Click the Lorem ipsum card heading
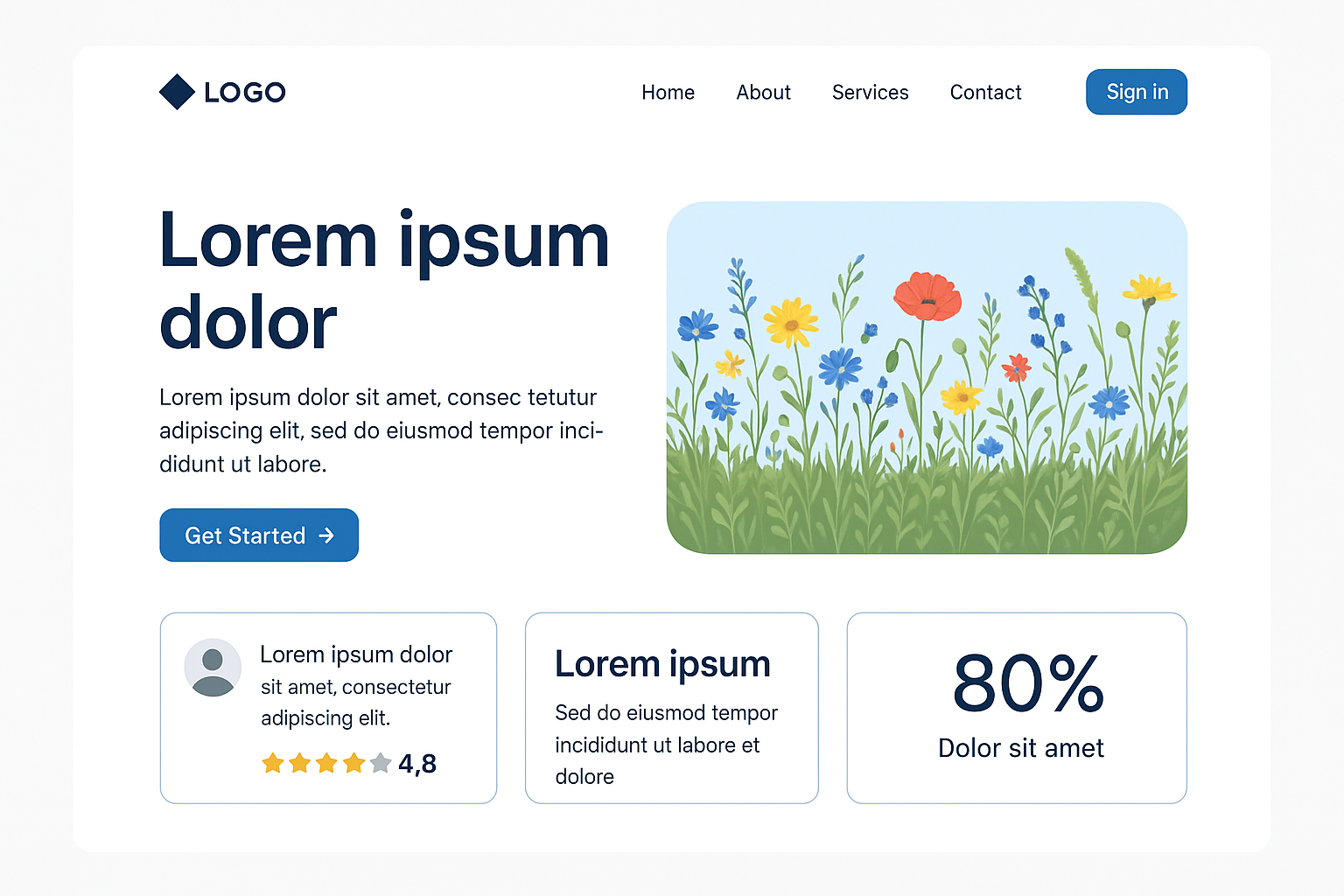1344x896 pixels. tap(662, 664)
